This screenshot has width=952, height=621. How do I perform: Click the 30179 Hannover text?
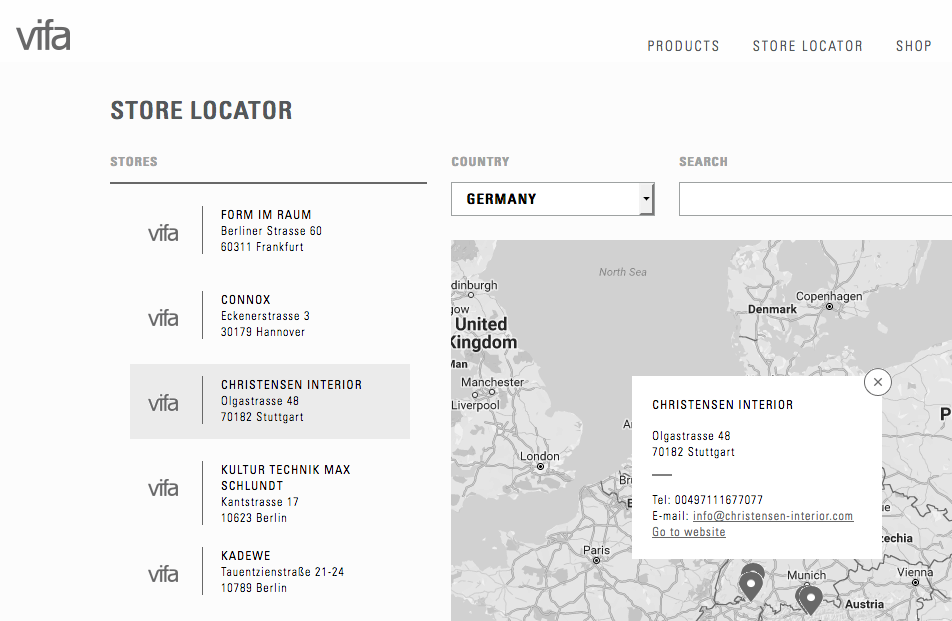263,332
